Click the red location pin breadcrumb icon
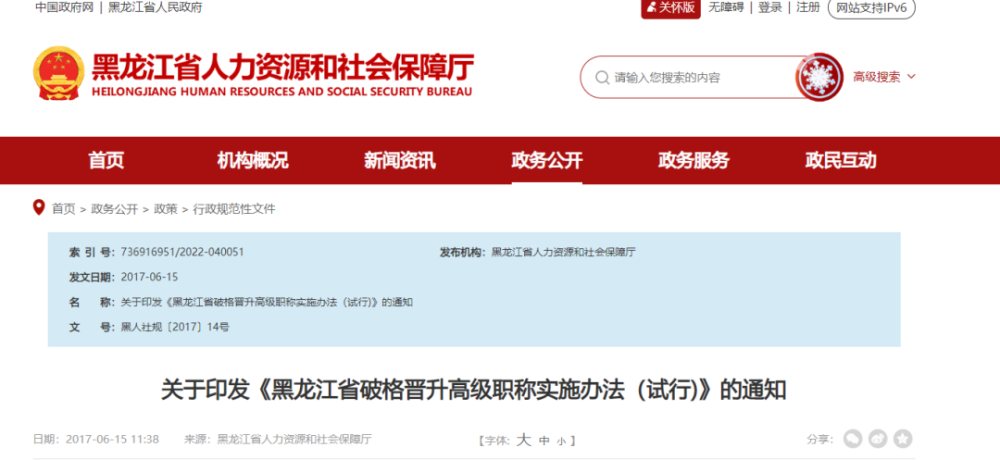This screenshot has height=460, width=1000. click(39, 207)
